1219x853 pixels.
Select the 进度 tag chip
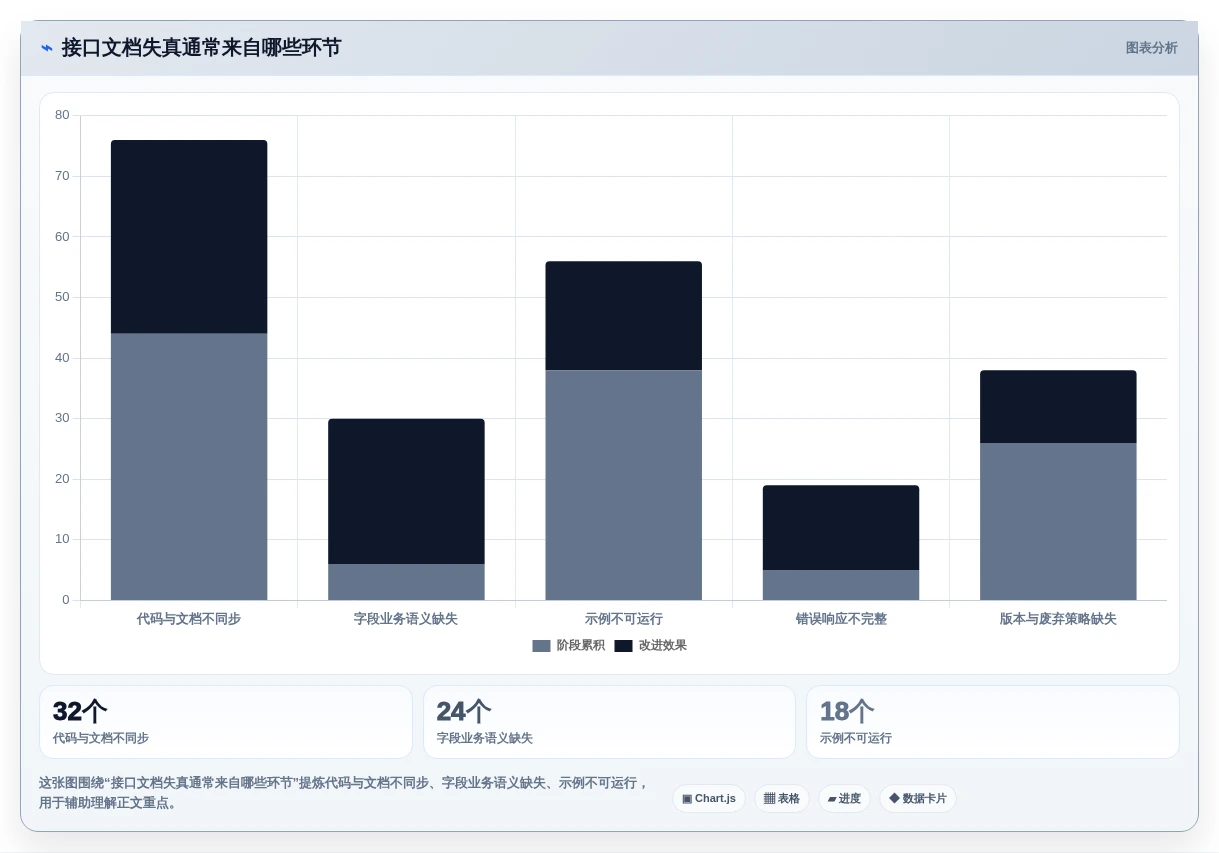(844, 798)
